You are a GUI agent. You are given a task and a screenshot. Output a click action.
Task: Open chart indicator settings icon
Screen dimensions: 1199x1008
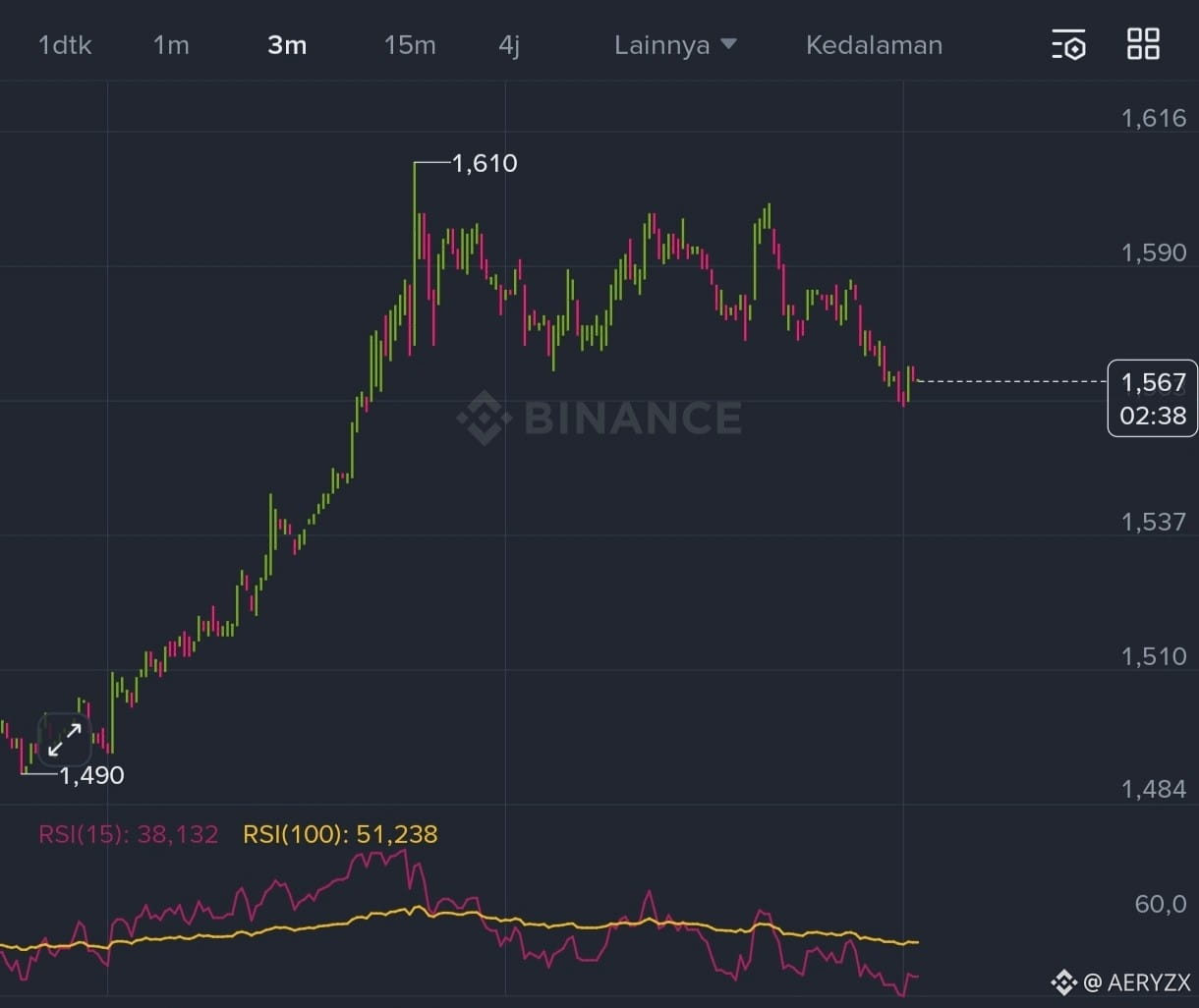pyautogui.click(x=1068, y=44)
